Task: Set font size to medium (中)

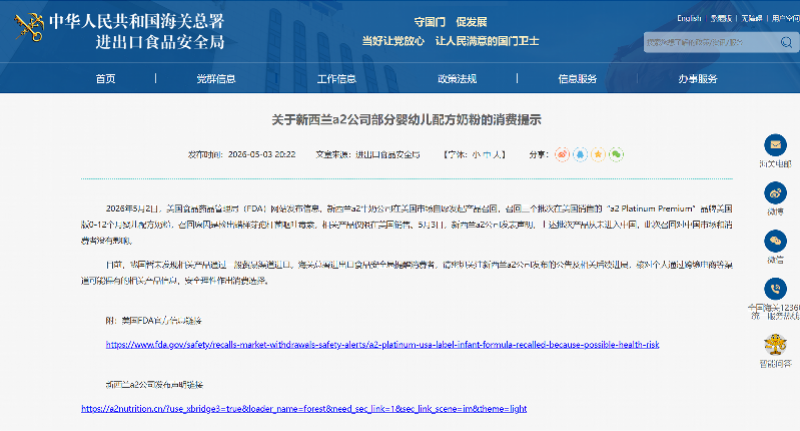Action: [486, 155]
